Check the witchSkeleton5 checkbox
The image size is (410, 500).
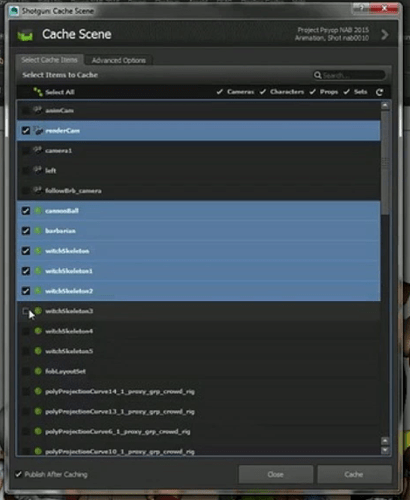26,351
